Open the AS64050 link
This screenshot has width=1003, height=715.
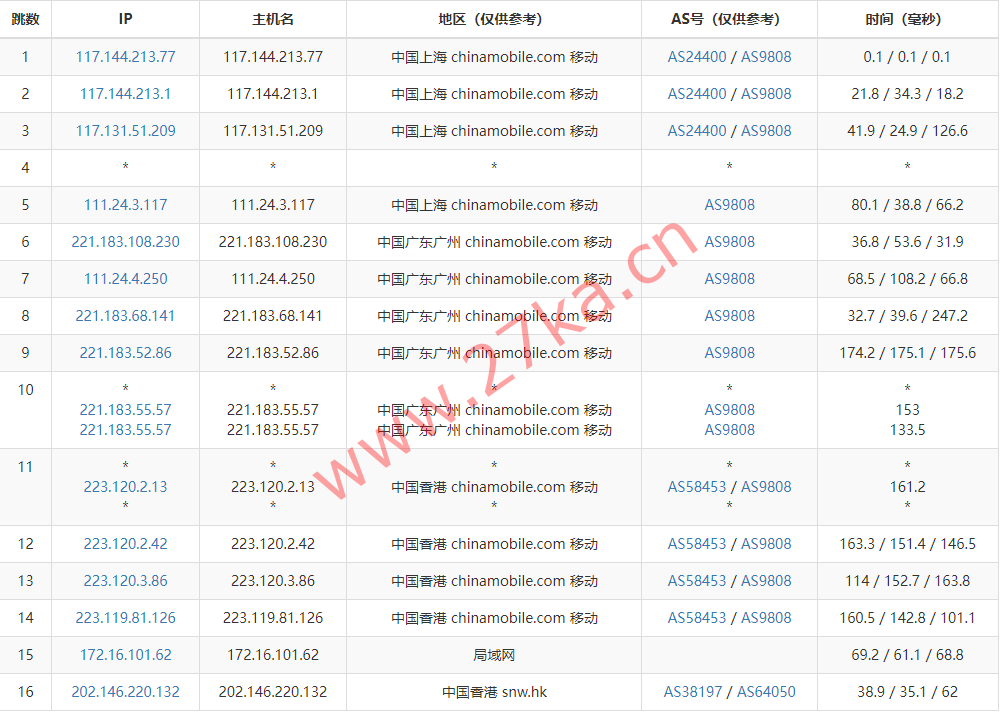[766, 692]
